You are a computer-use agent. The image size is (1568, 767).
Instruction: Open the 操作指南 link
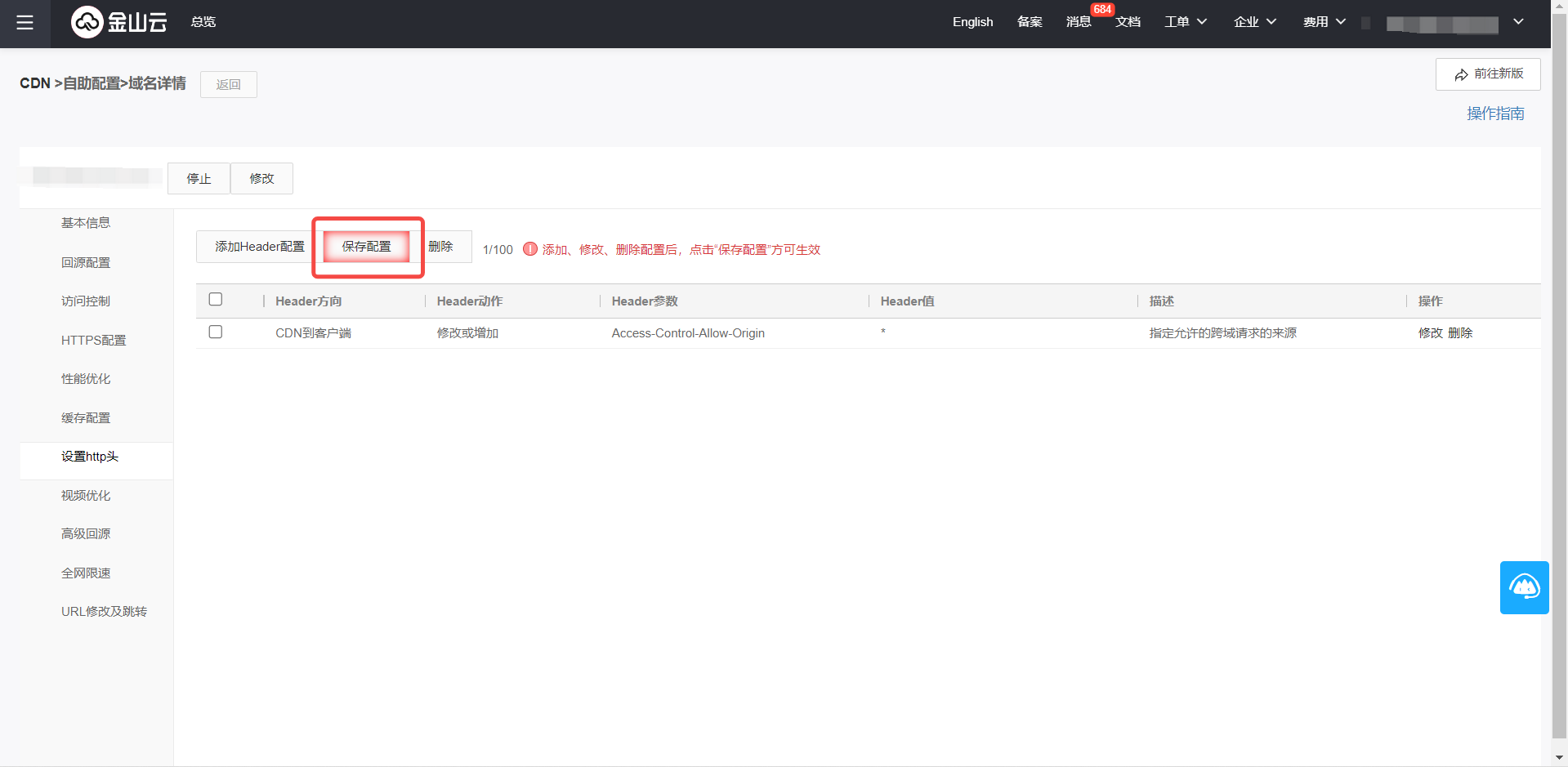point(1494,114)
